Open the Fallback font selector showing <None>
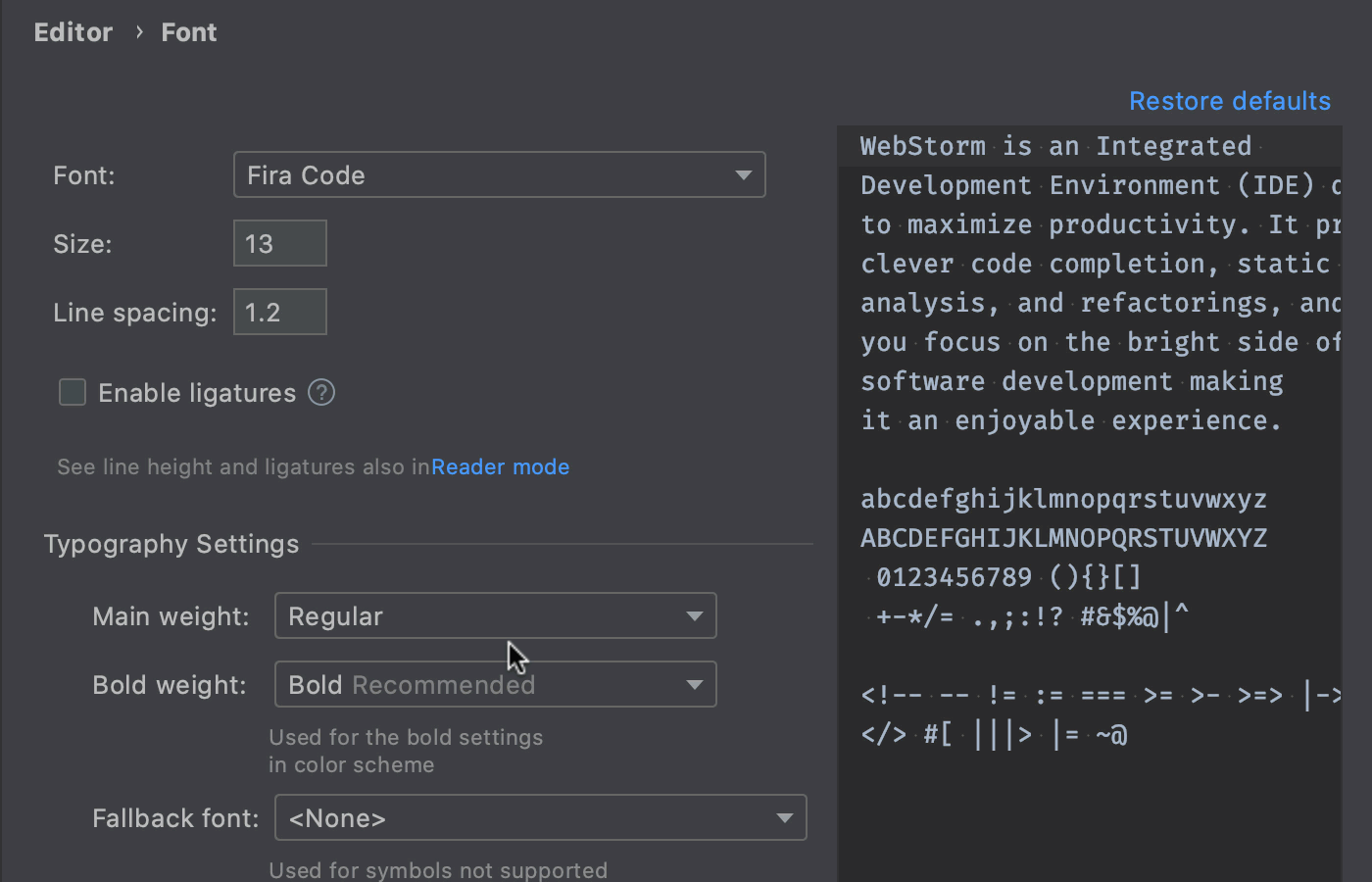1372x882 pixels. tap(540, 817)
